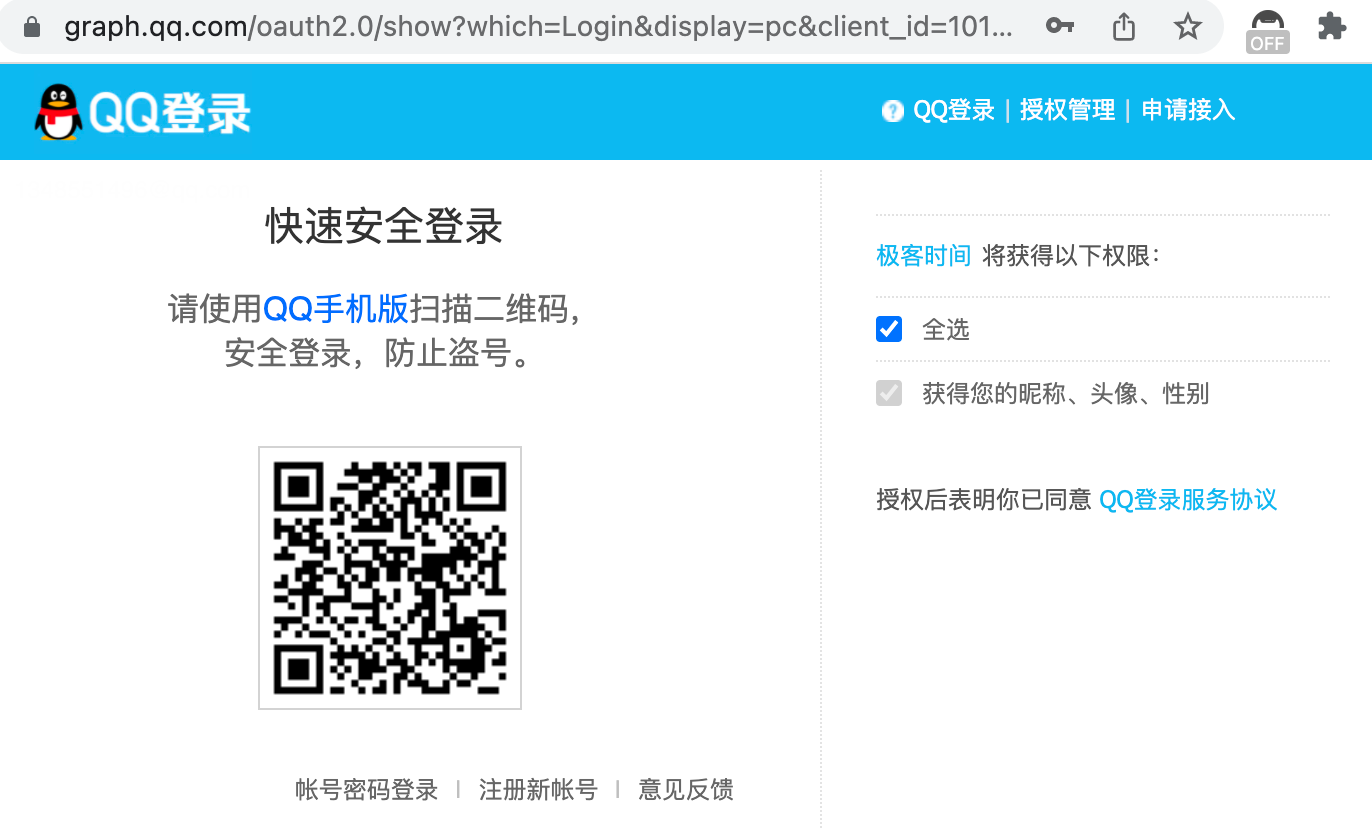Screen dimensions: 1372x838
Task: Open 意见反馈 link
Action: 686,790
